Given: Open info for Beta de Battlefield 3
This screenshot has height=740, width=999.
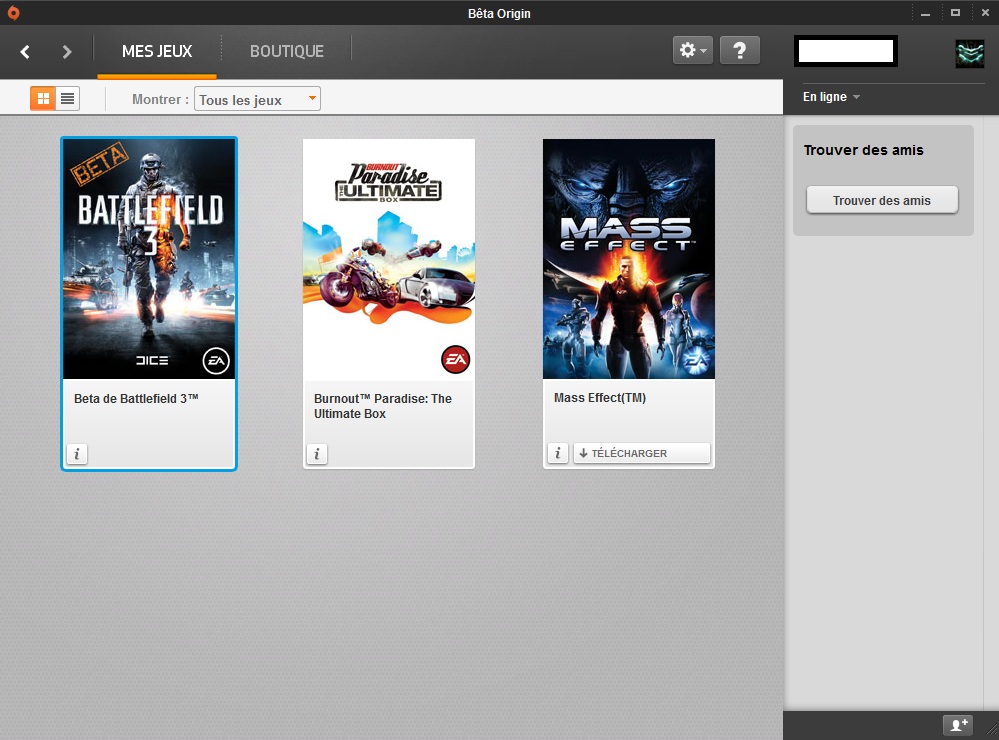Looking at the screenshot, I should [x=77, y=454].
